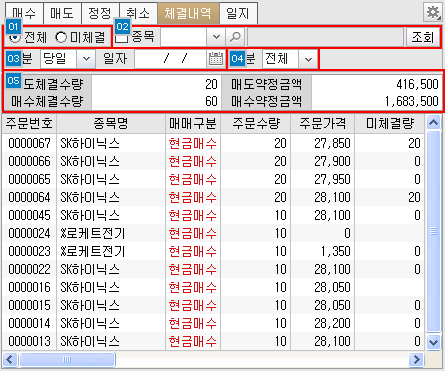Select order number 0000014
The width and height of the screenshot is (445, 371).
coord(29,323)
